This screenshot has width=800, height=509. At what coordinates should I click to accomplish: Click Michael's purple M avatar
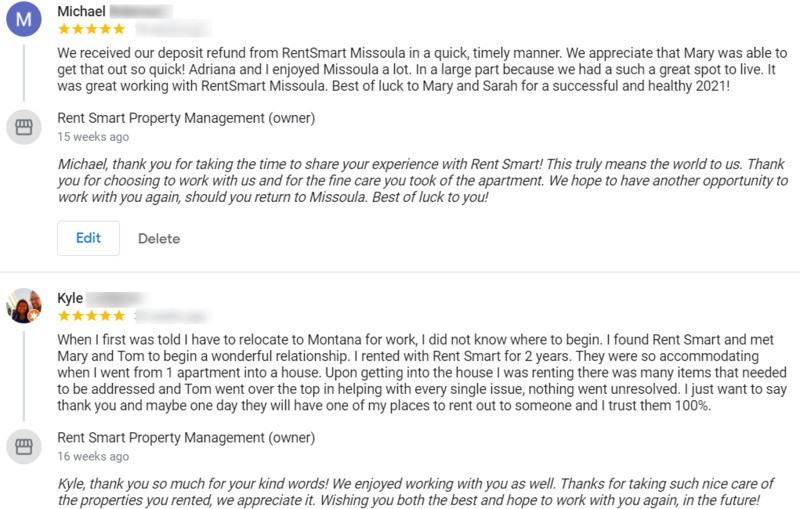24,20
